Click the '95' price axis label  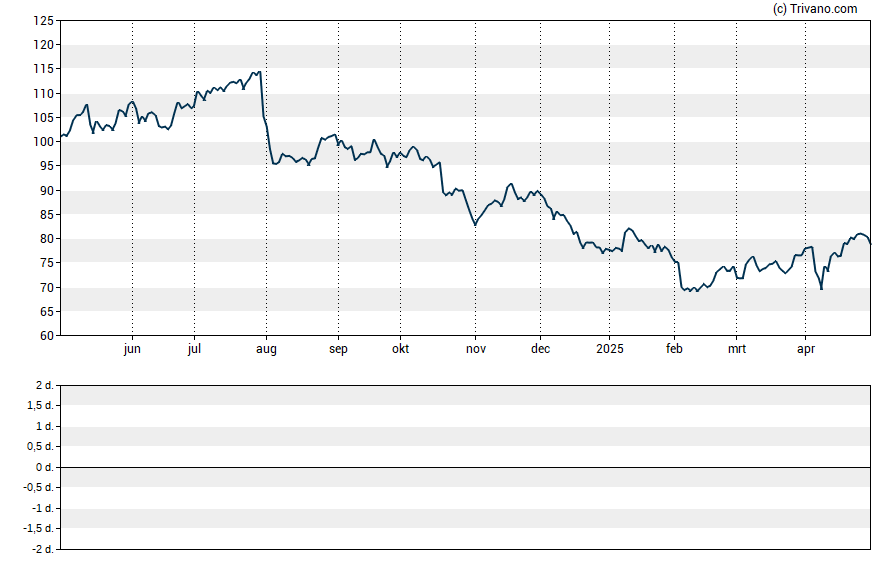click(47, 166)
